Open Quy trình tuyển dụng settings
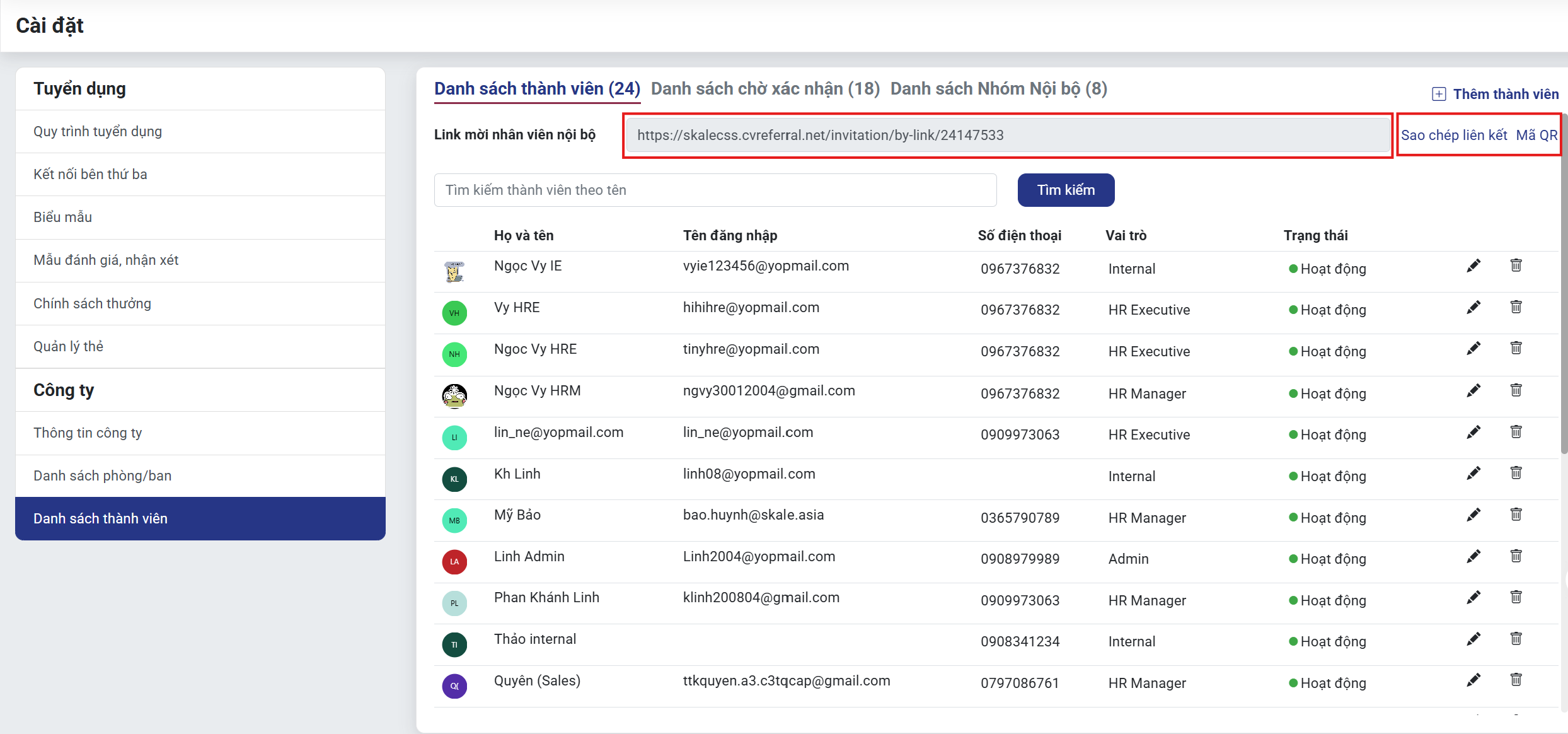The image size is (1568, 734). pos(98,132)
